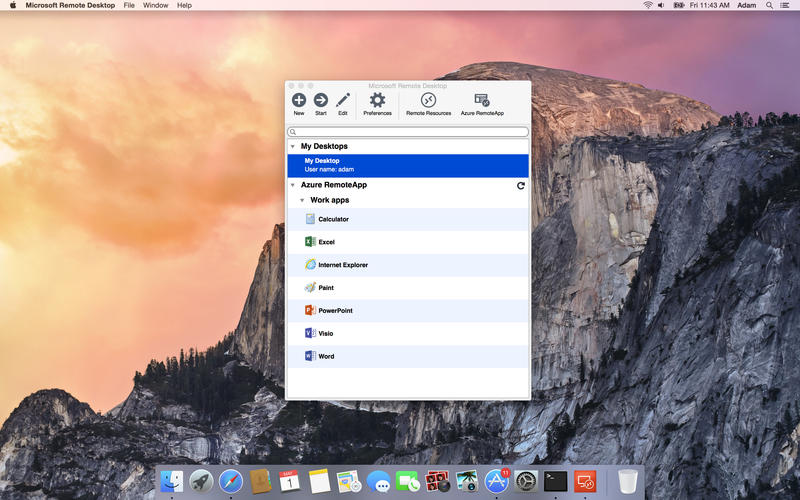This screenshot has width=800, height=500.
Task: Open Contacts book icon in Dock
Action: (260, 481)
